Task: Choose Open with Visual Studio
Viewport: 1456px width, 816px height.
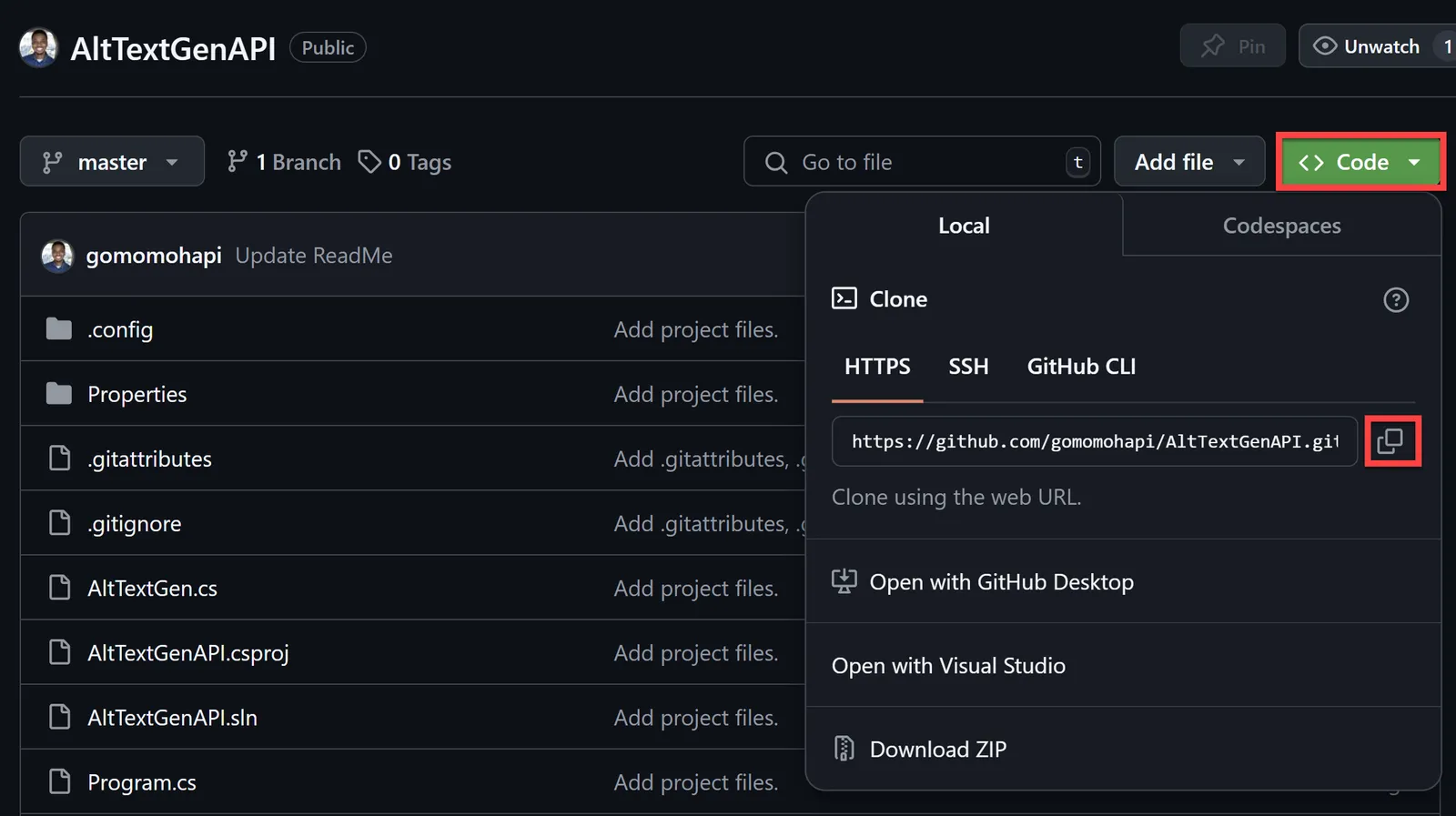Action: click(x=1123, y=665)
